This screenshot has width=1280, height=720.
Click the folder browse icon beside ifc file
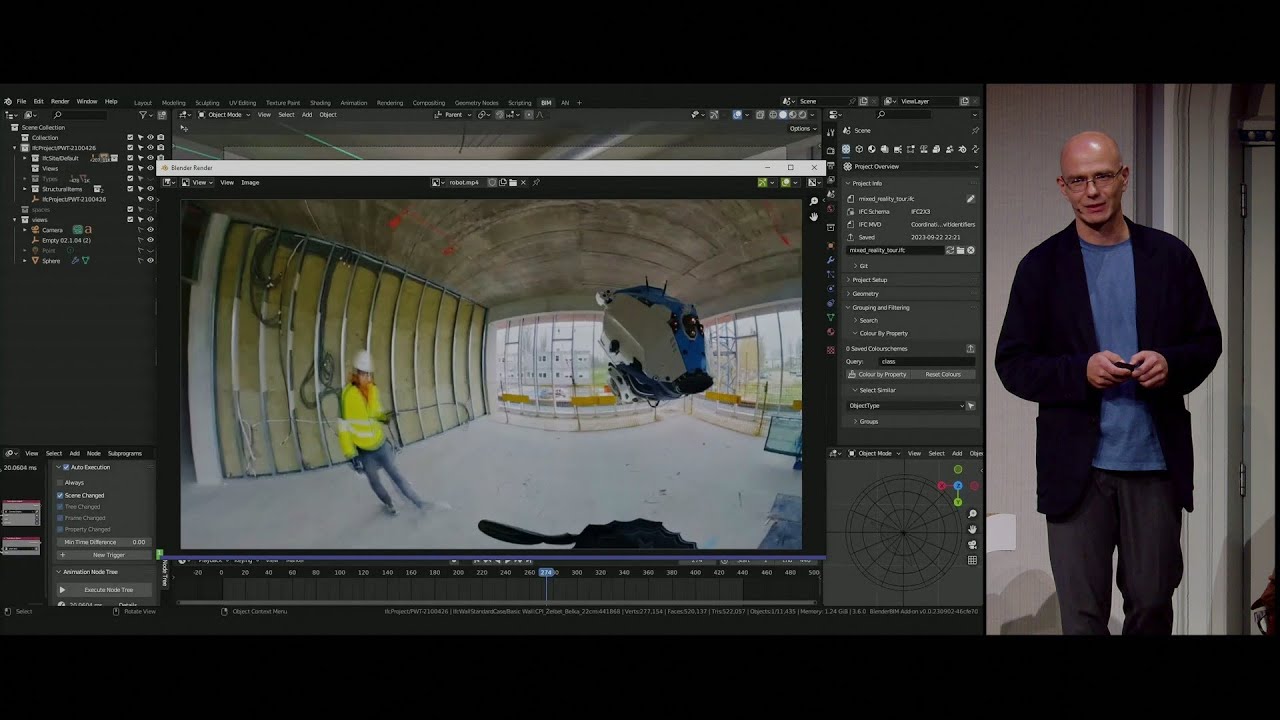[x=960, y=250]
